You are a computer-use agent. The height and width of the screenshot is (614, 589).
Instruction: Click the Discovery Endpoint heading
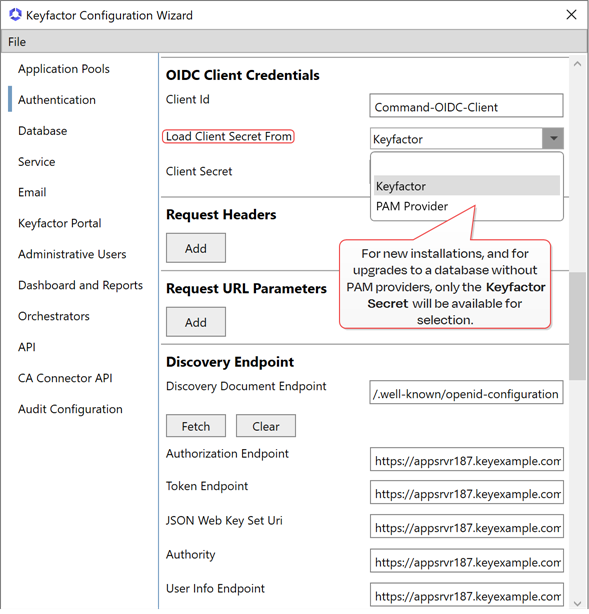pyautogui.click(x=230, y=362)
